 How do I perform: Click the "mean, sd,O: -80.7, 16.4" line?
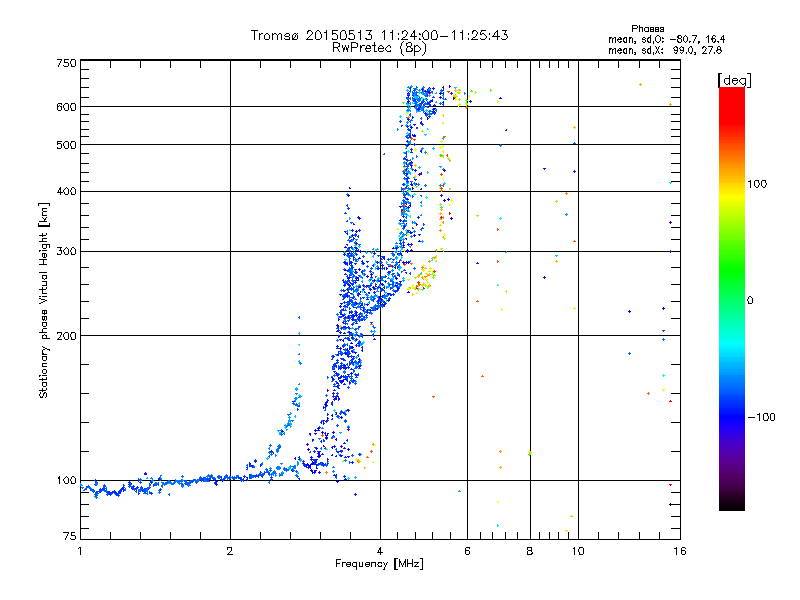pyautogui.click(x=666, y=39)
